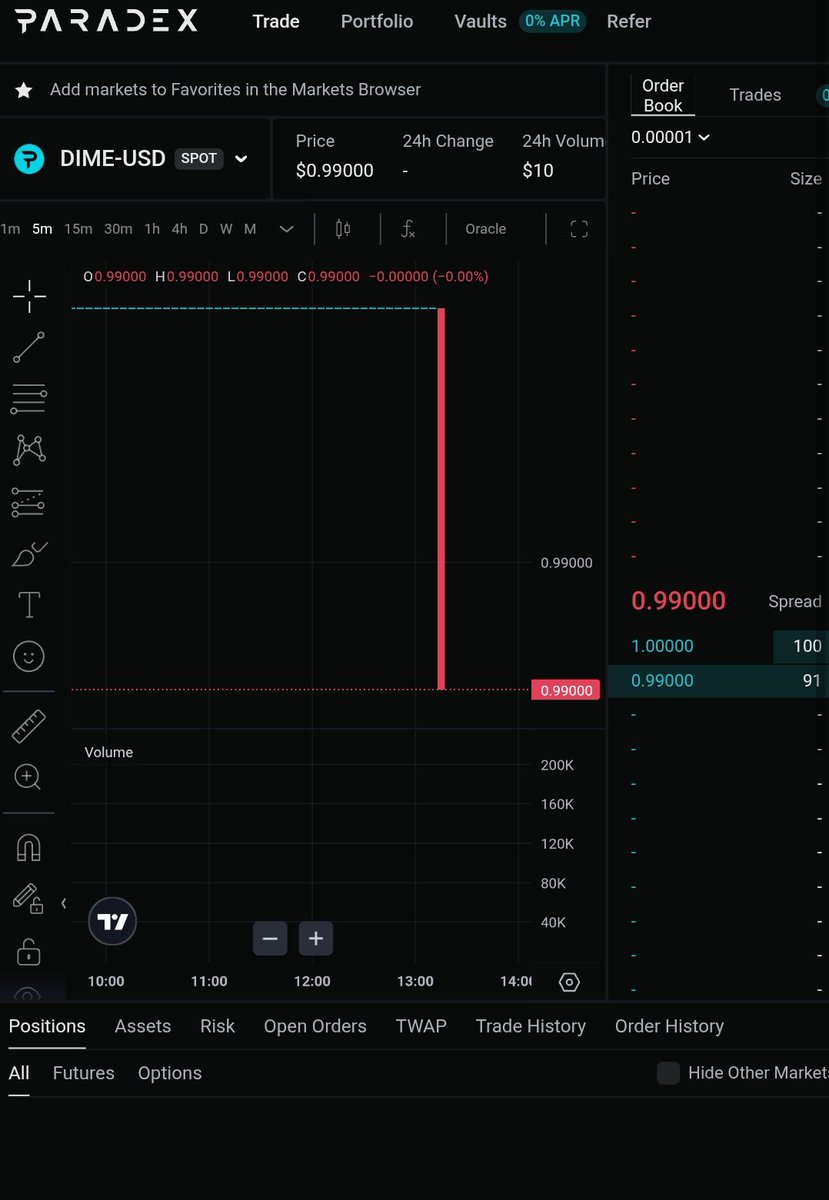Expand more timeframe options chevron
The image size is (829, 1200).
tap(286, 229)
